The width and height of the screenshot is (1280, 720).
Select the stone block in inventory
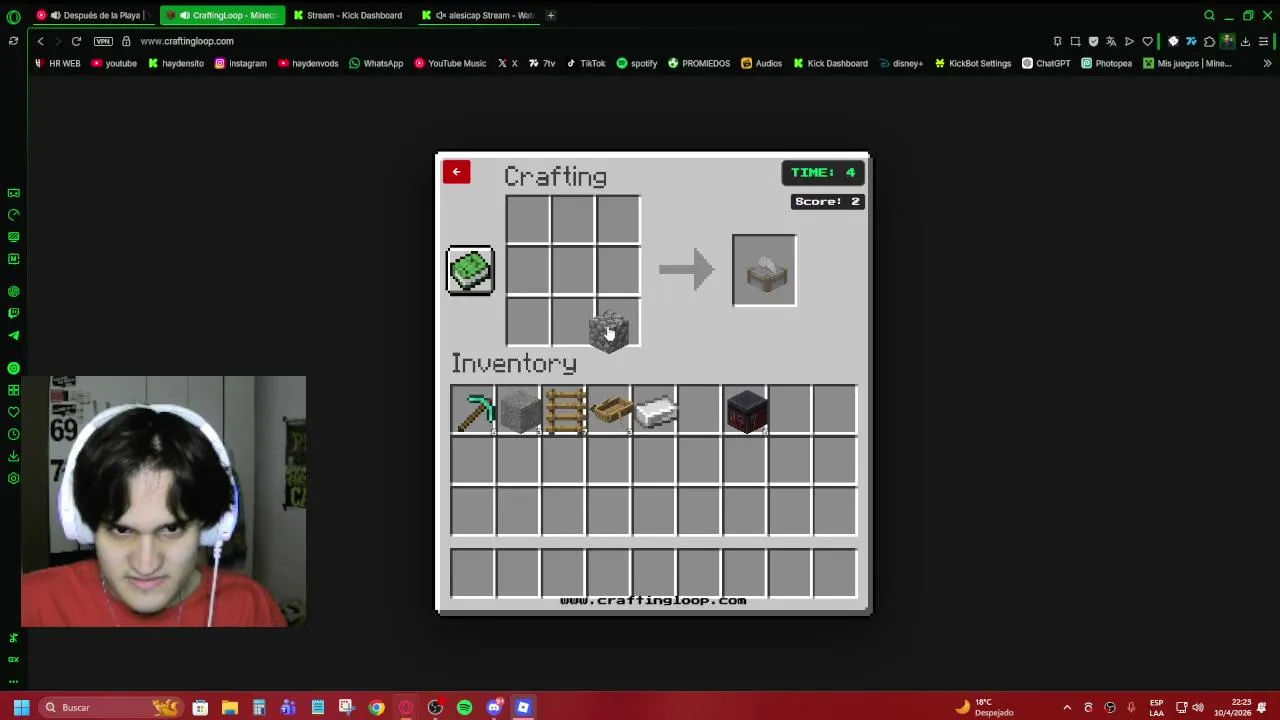[x=519, y=411]
